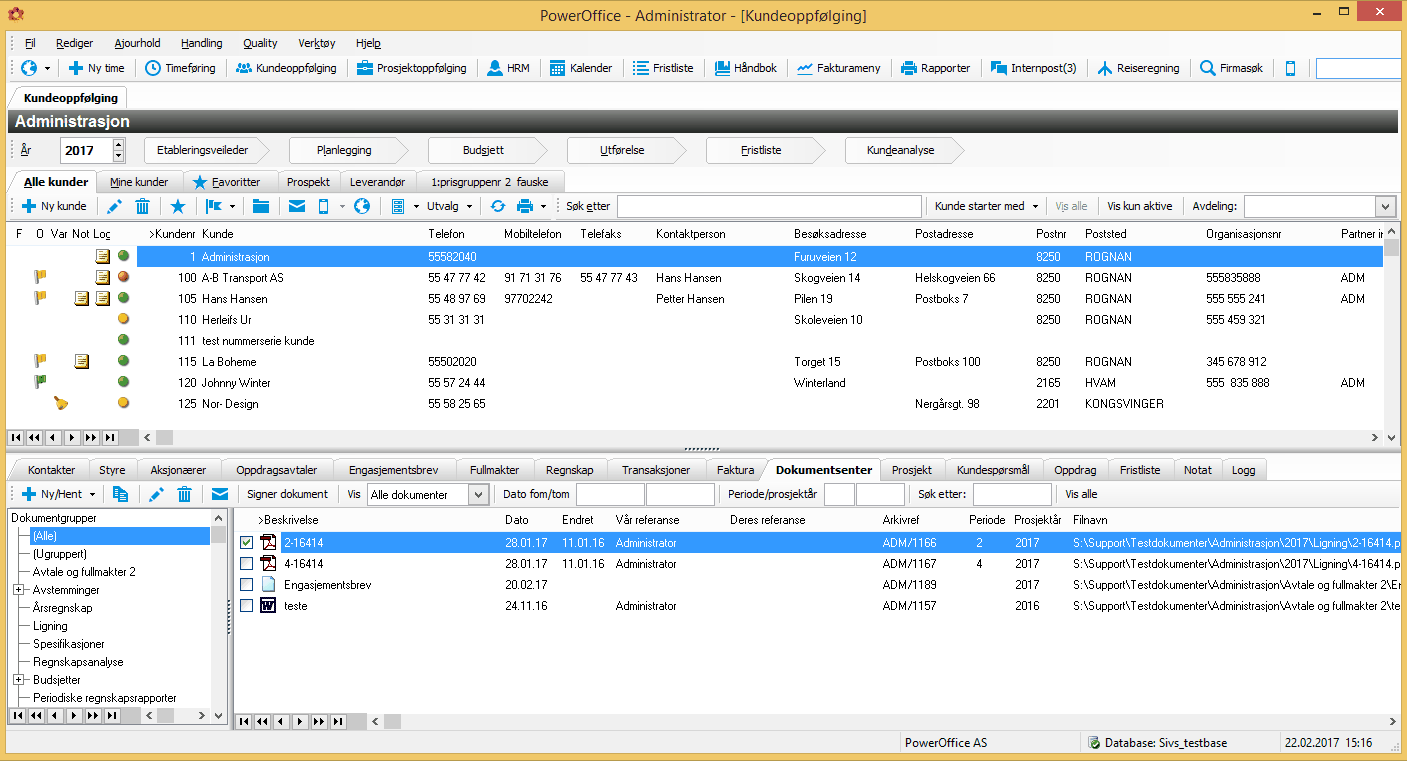Expand the Avstemminger tree node
Viewport: 1407px width, 761px height.
[x=18, y=590]
